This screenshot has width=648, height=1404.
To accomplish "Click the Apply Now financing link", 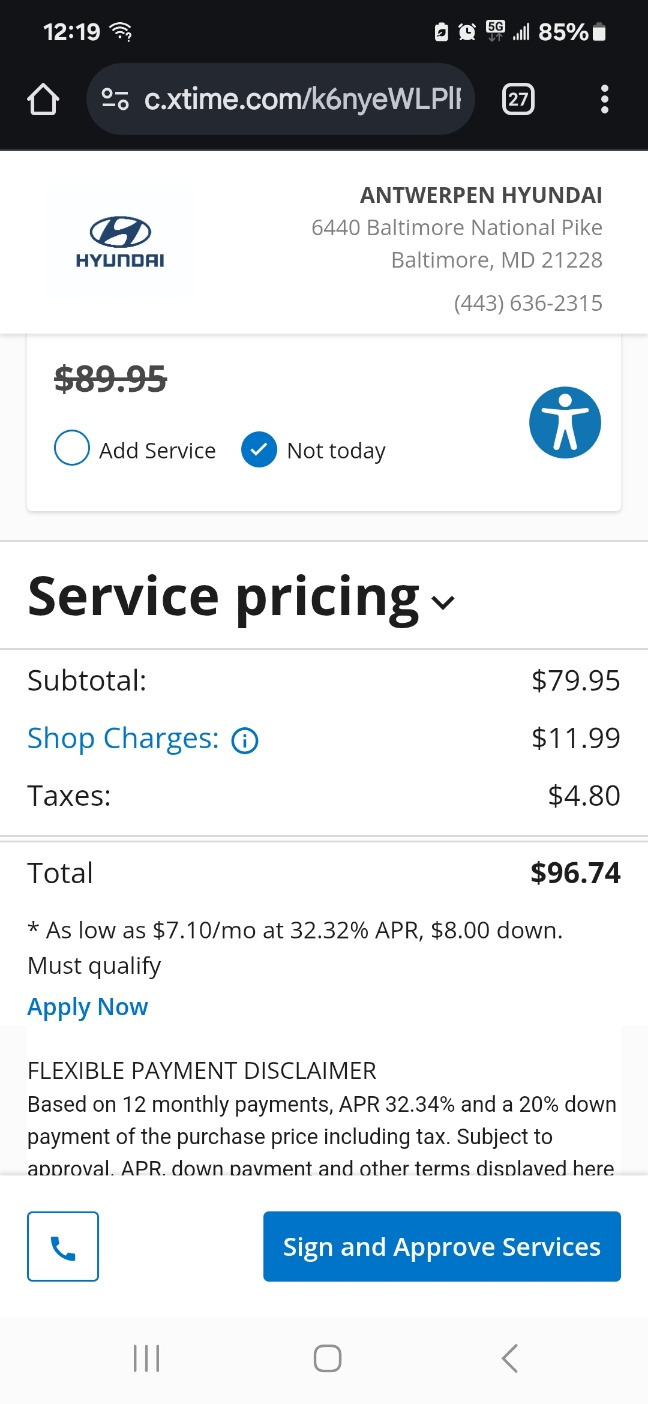I will [x=88, y=1007].
